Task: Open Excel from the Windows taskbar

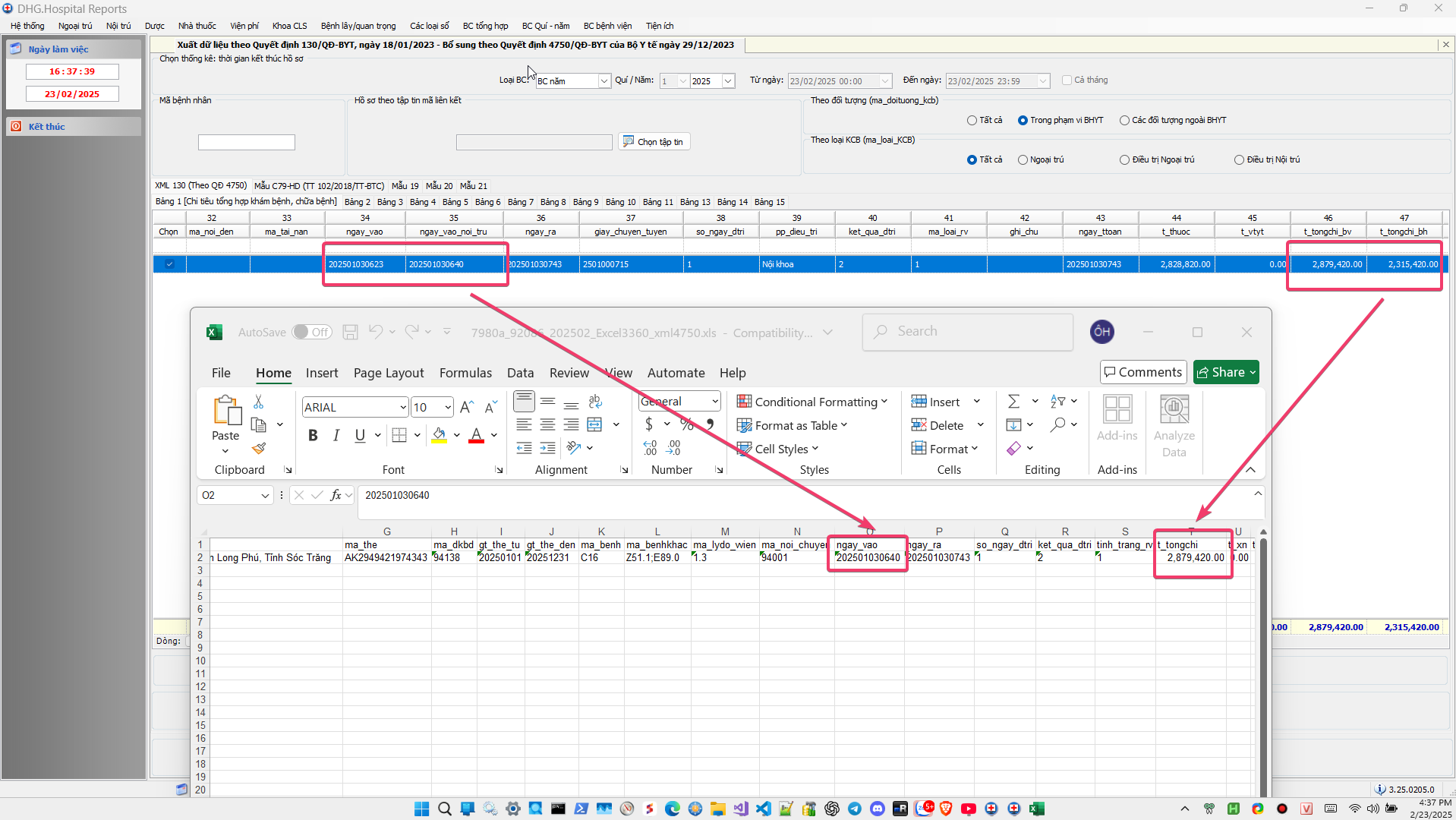Action: 1037,809
